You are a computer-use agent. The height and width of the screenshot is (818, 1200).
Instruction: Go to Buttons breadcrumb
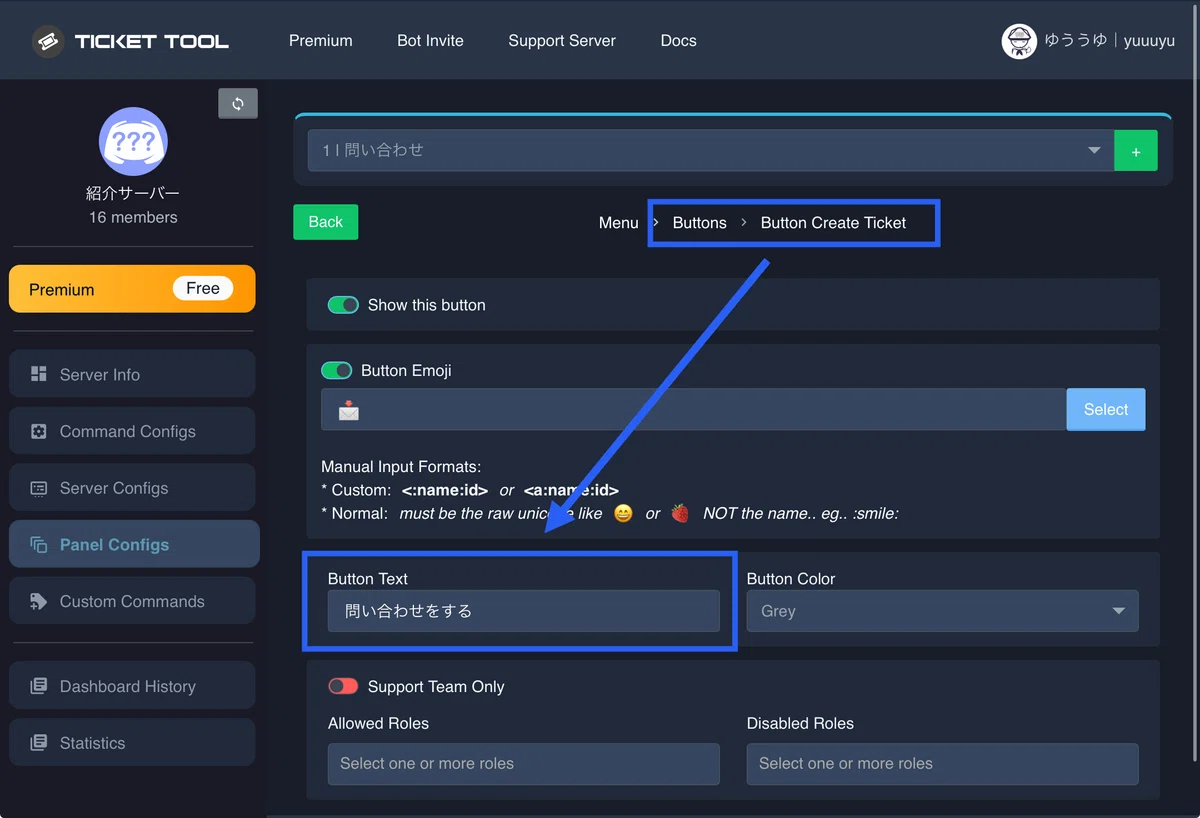point(699,223)
